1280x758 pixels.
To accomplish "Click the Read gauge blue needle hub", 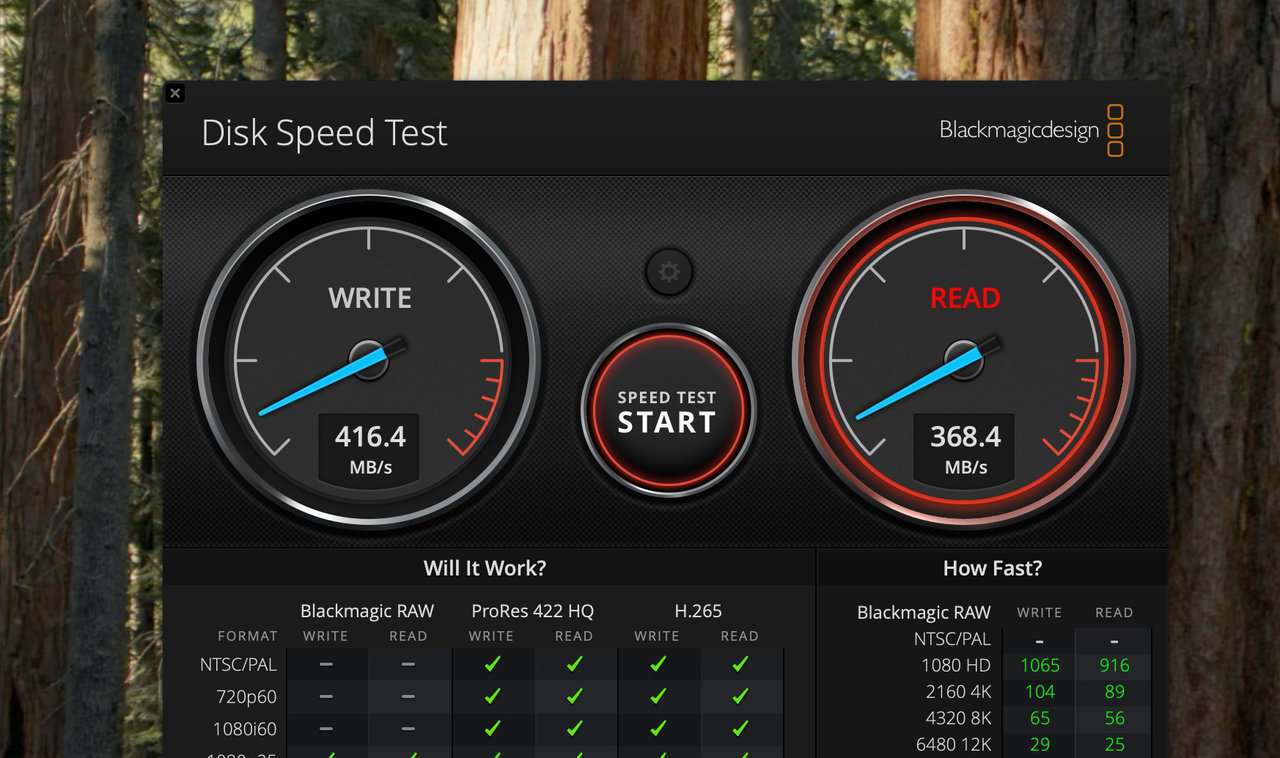I will tap(964, 359).
